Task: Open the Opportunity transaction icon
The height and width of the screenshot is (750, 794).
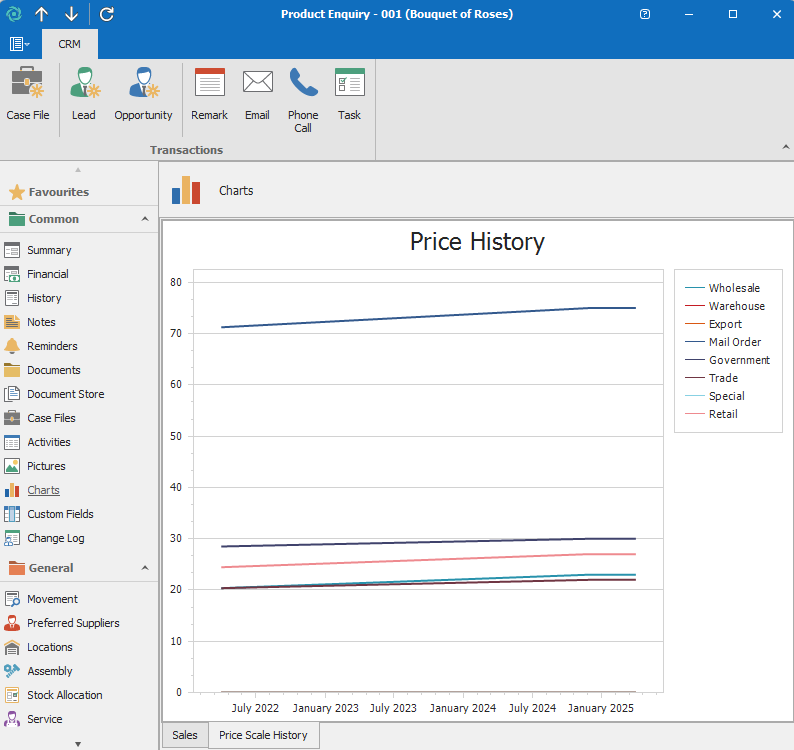Action: pyautogui.click(x=143, y=84)
